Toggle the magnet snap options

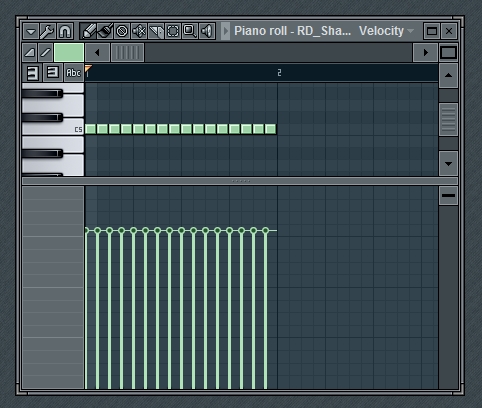coord(65,32)
